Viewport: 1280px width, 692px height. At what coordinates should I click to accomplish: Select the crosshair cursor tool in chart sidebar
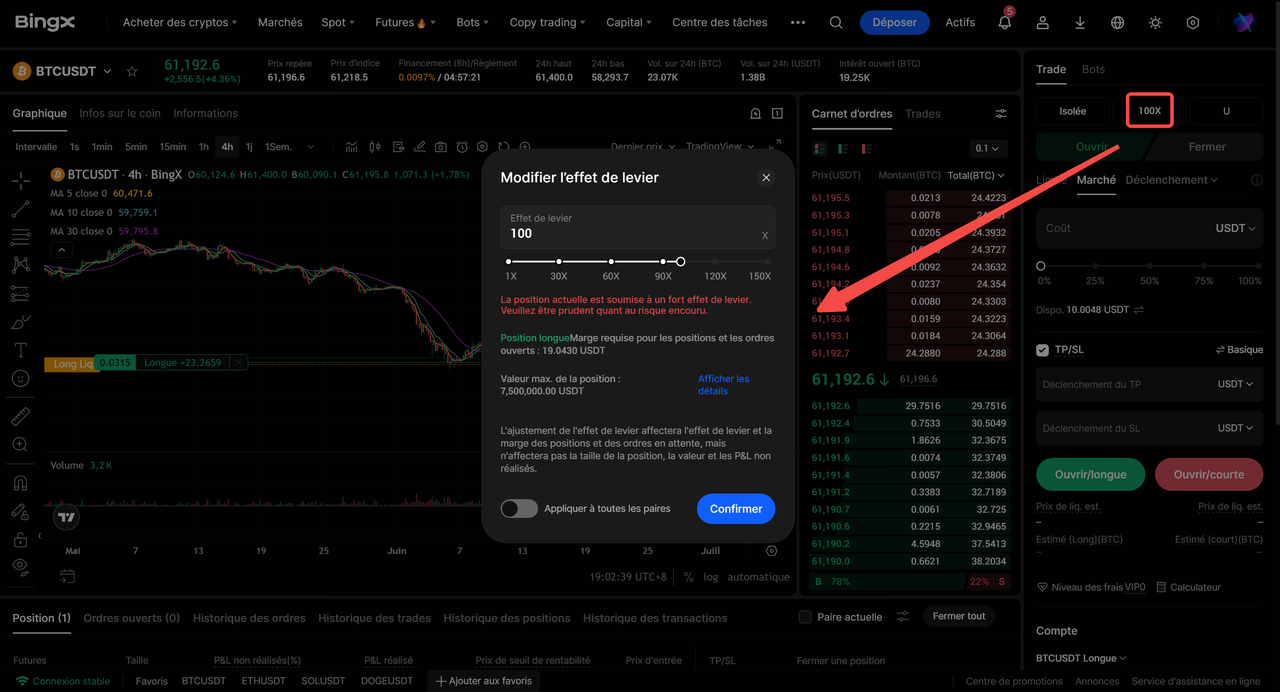(20, 181)
